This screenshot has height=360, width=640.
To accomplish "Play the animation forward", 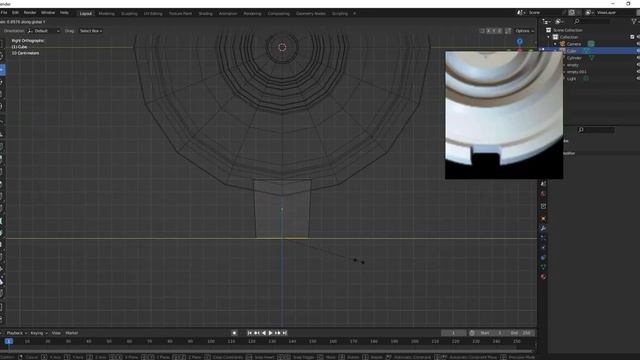I will 271,333.
